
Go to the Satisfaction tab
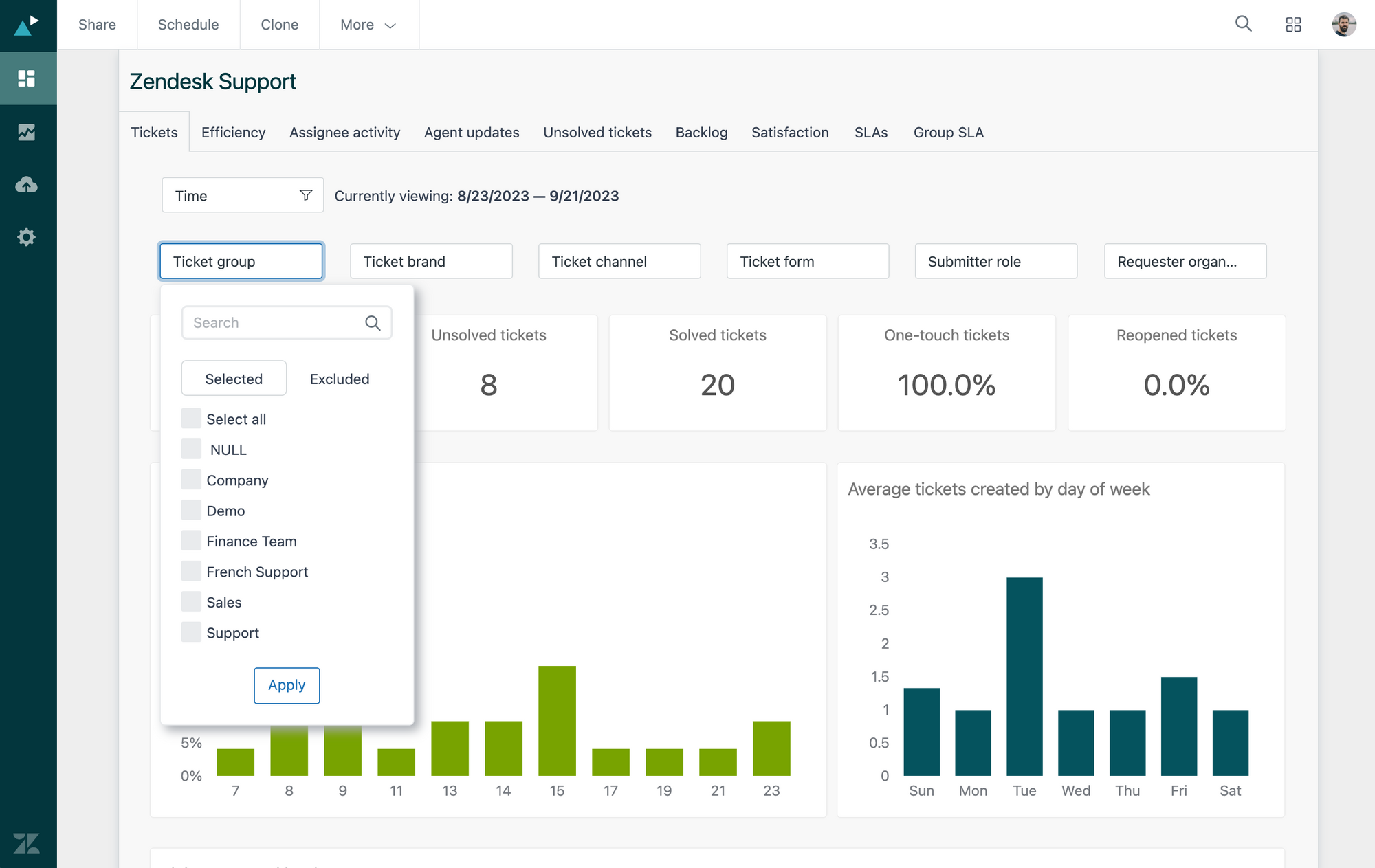point(789,132)
